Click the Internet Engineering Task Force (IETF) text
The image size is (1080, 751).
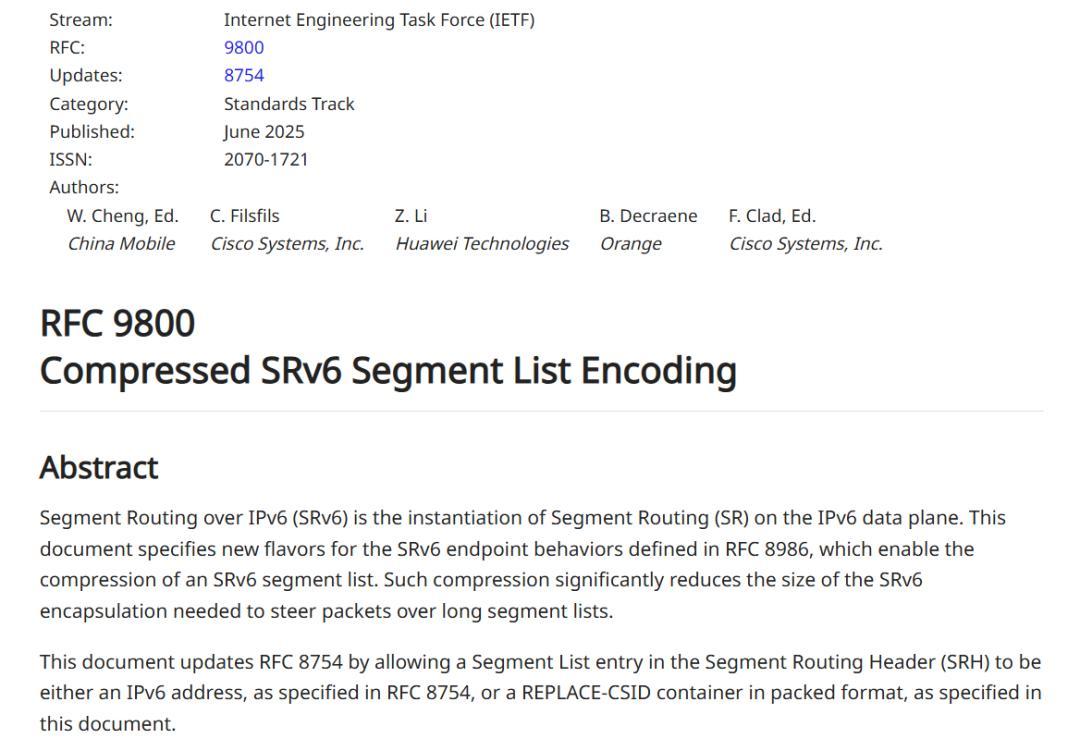click(379, 19)
